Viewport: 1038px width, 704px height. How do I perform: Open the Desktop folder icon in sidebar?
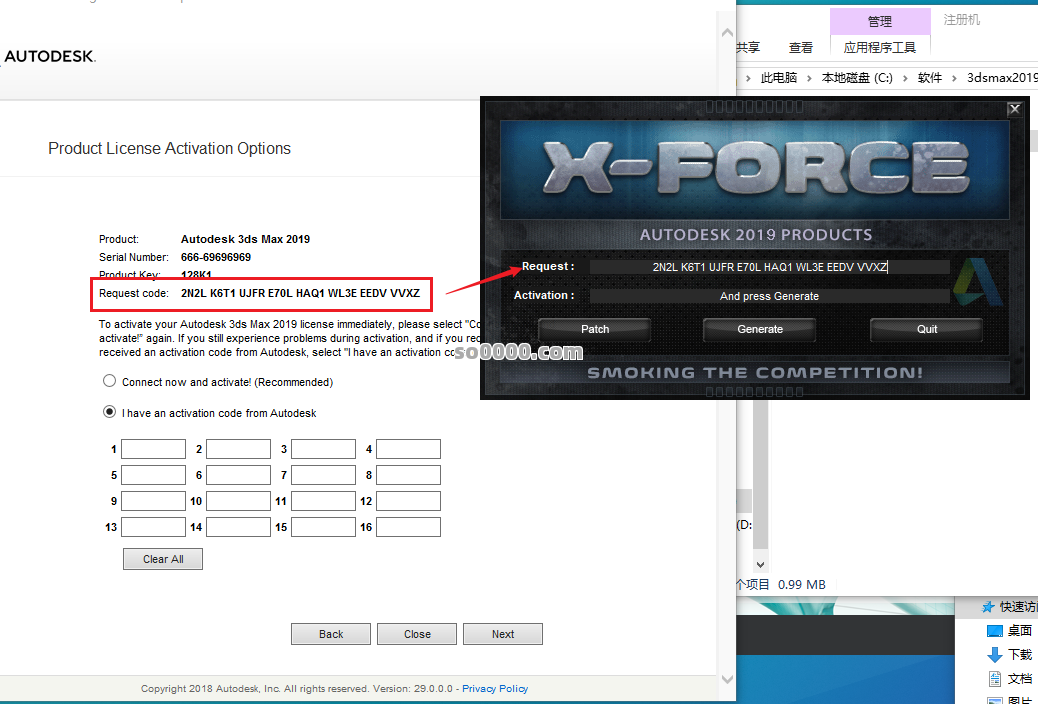click(x=994, y=631)
